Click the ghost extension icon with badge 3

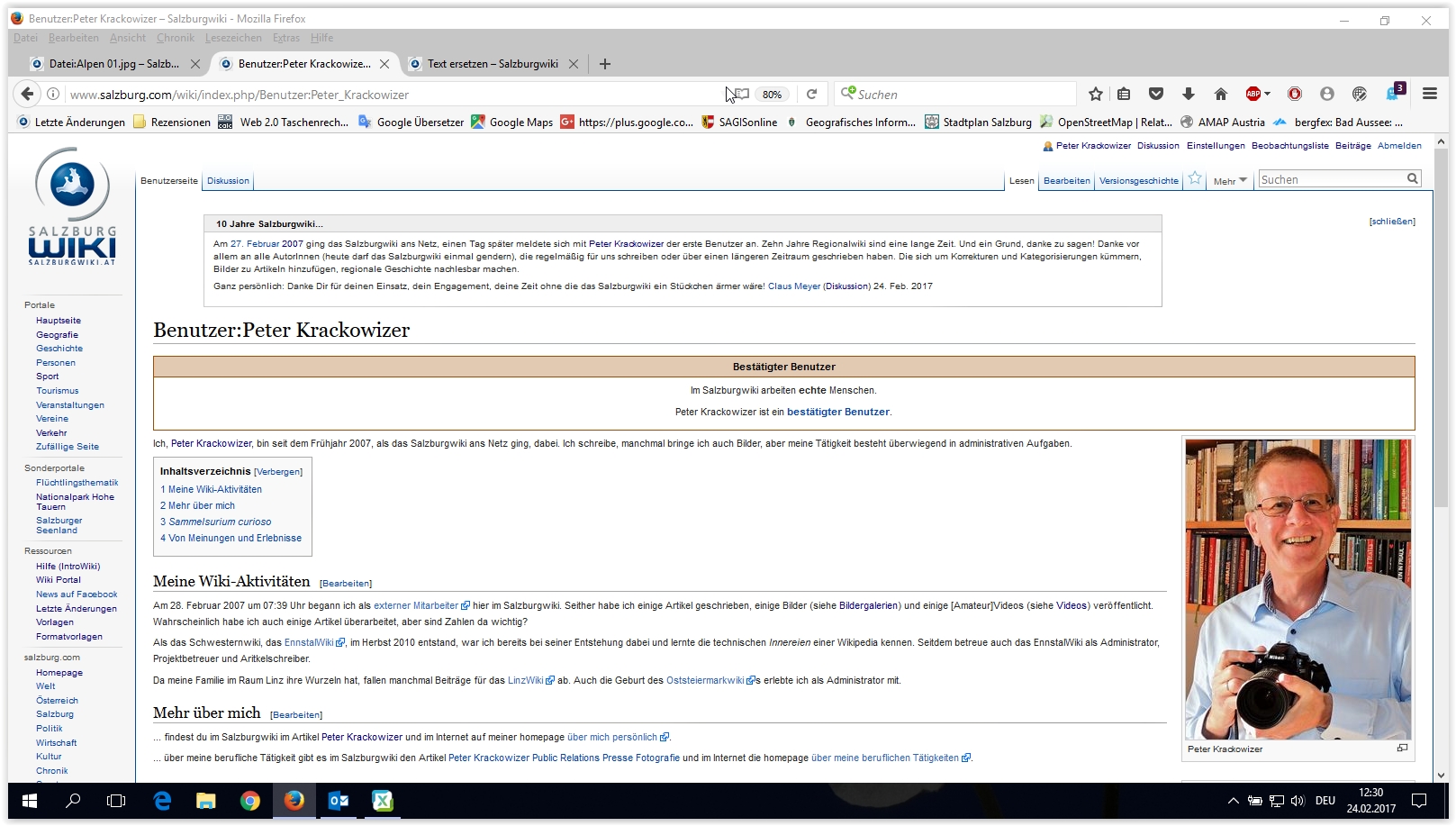[1395, 92]
